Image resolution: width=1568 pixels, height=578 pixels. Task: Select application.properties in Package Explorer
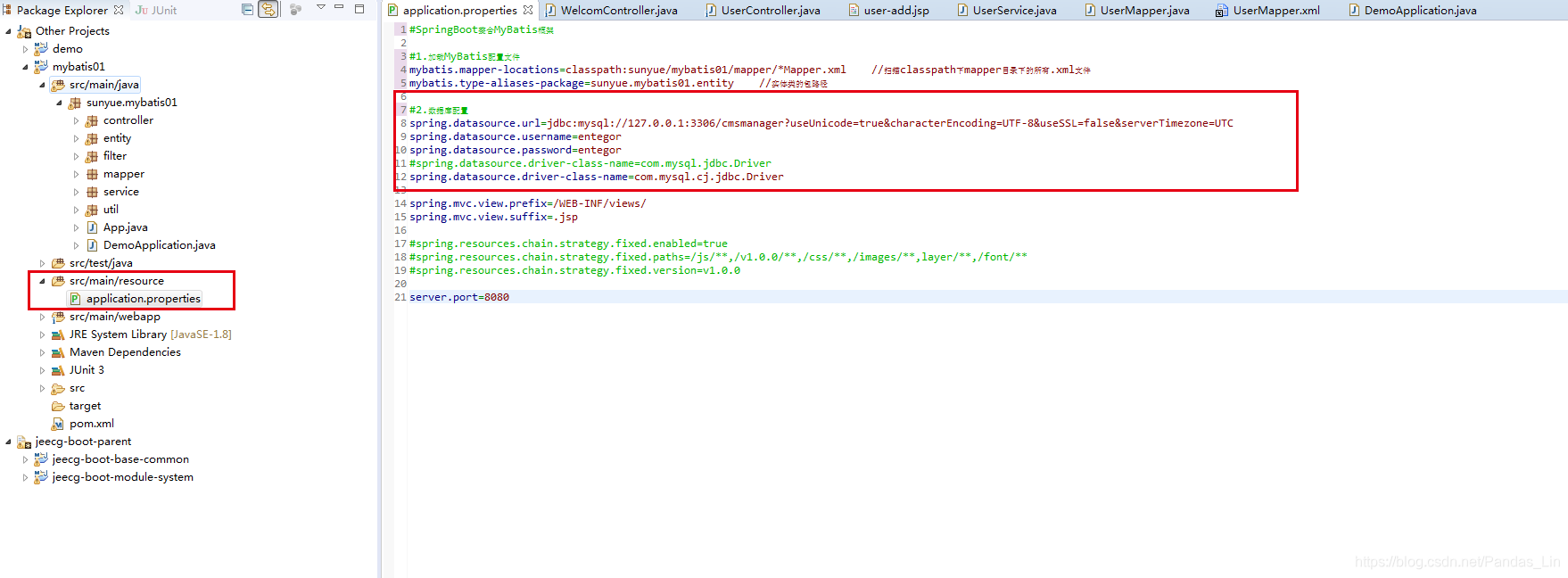point(143,299)
